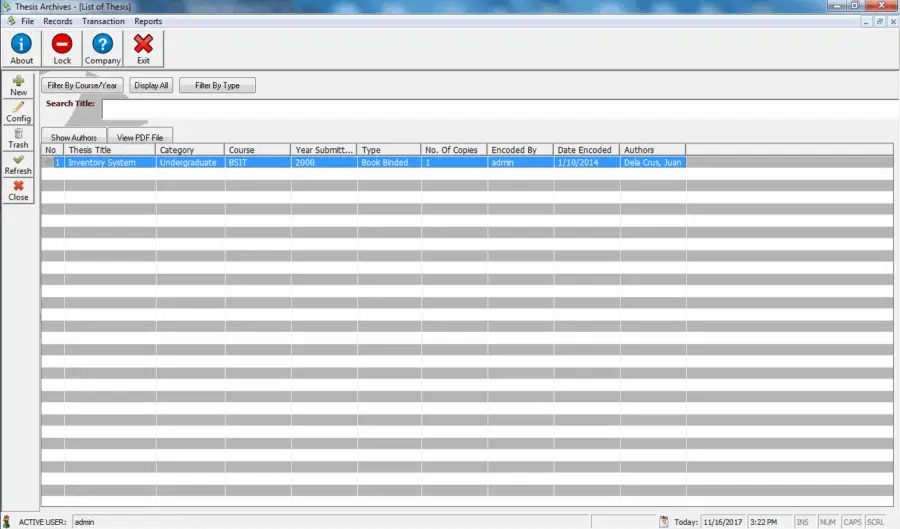This screenshot has width=900, height=529.
Task: Click the Thesis Archives app icon in title bar
Action: [7, 6]
